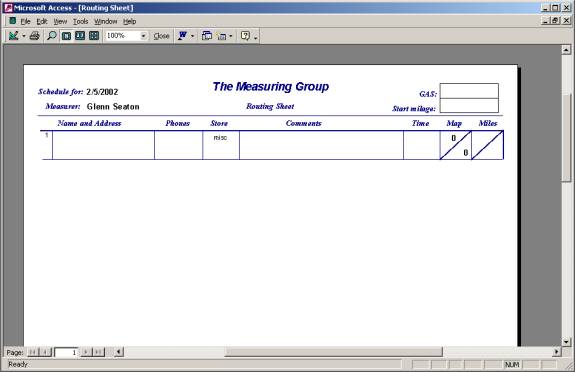Switch to Multiple Pages view
The image size is (575, 372).
[x=94, y=36]
